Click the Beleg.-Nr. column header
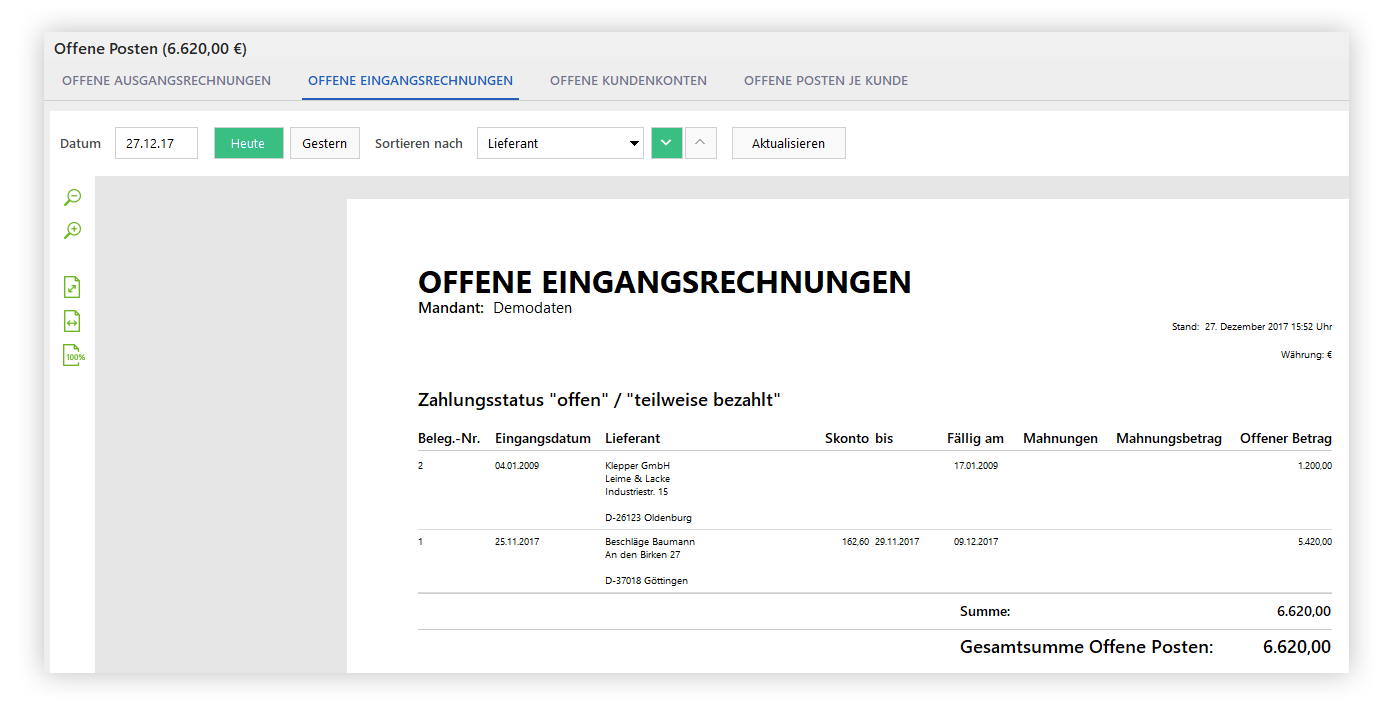The height and width of the screenshot is (705, 1397). [x=449, y=438]
